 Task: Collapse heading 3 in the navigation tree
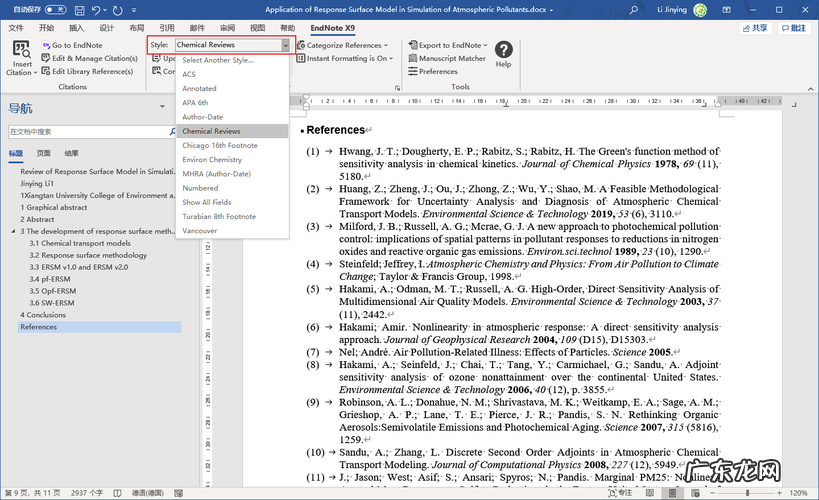[13, 232]
